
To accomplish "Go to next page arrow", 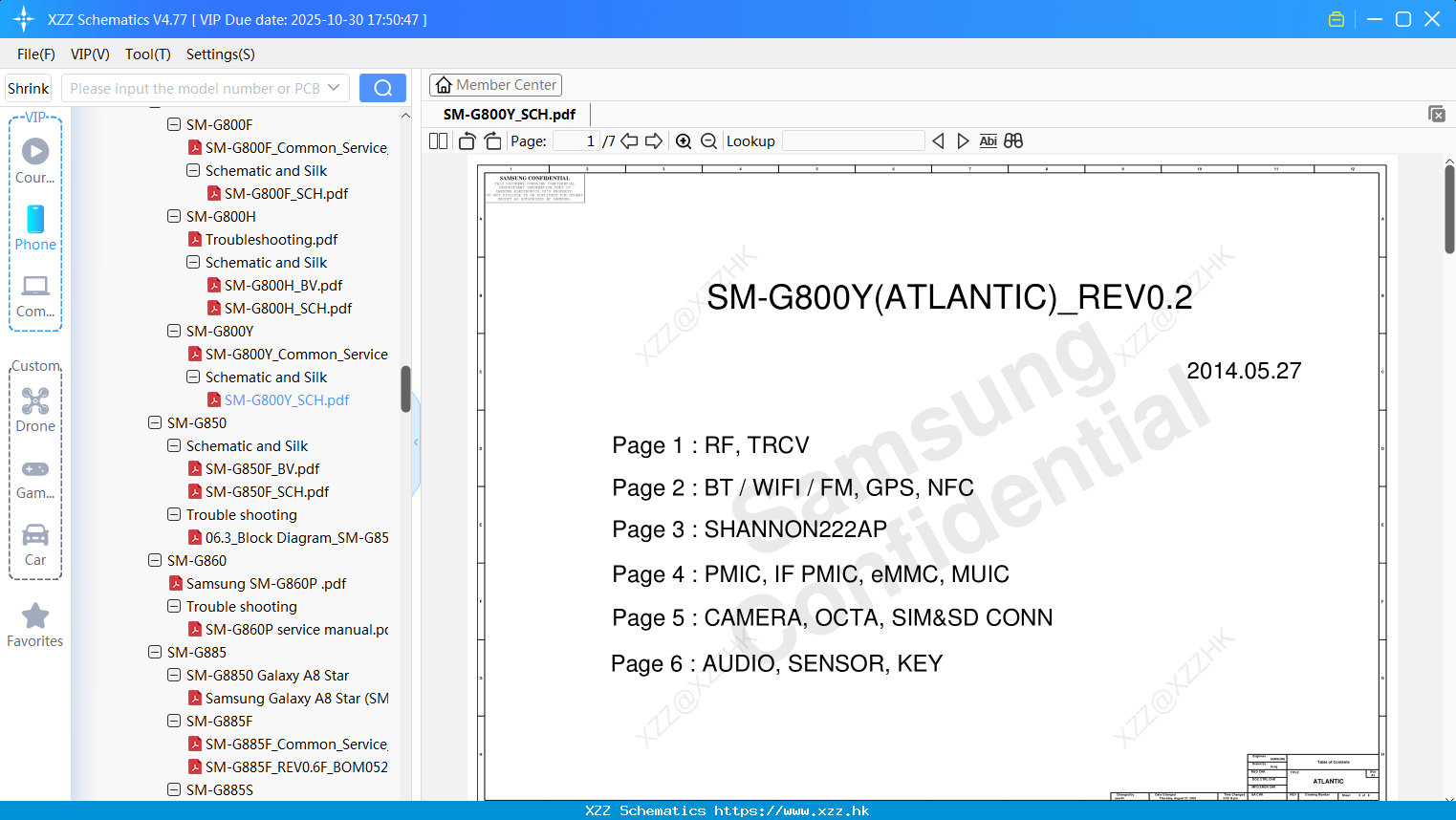I will (x=654, y=140).
